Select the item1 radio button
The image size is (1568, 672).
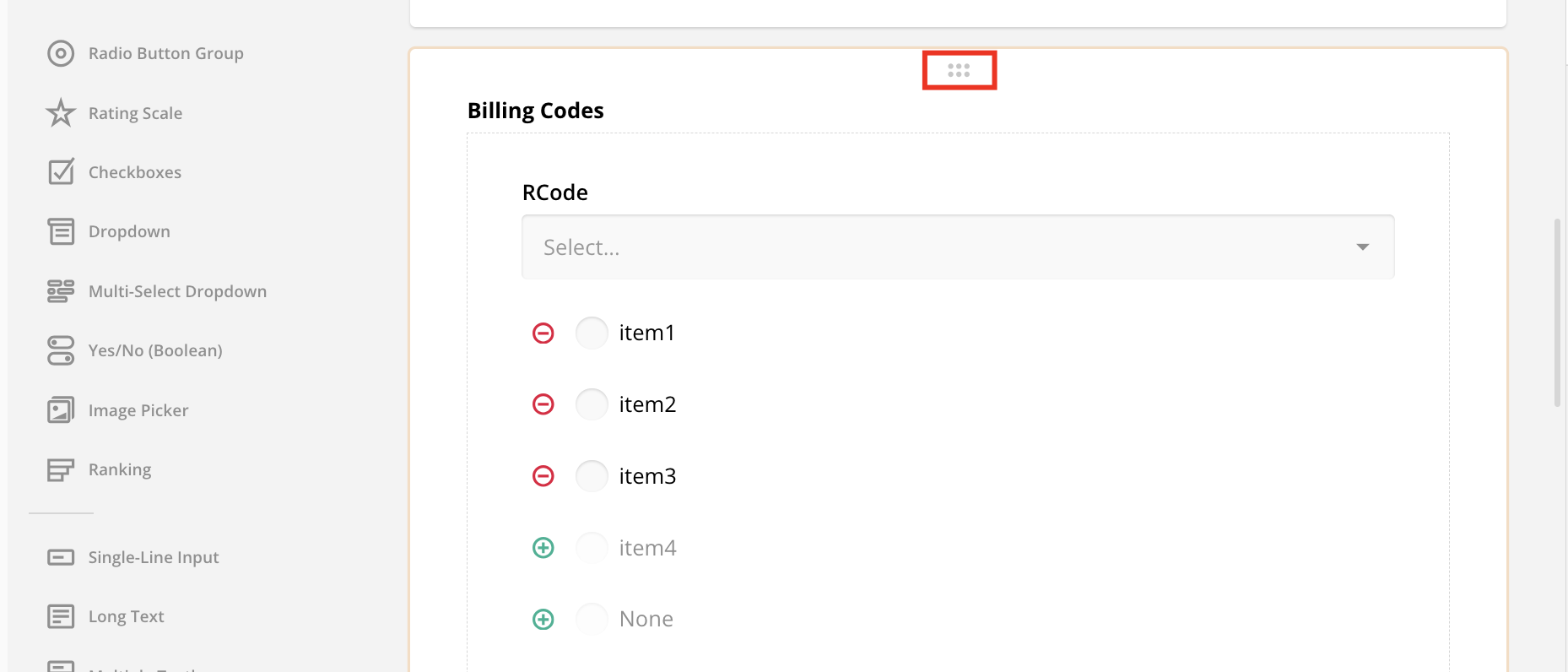click(x=592, y=333)
